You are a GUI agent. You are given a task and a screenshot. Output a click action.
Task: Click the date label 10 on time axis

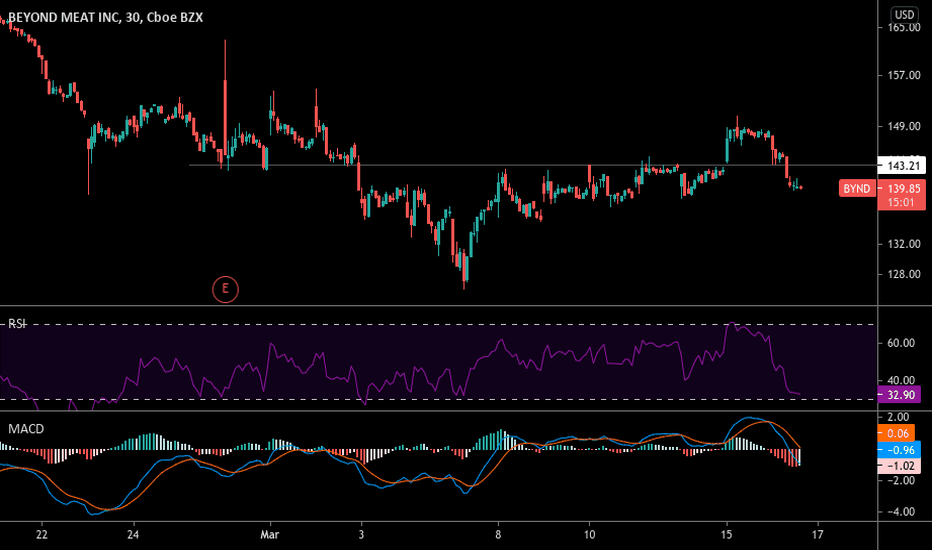[589, 535]
